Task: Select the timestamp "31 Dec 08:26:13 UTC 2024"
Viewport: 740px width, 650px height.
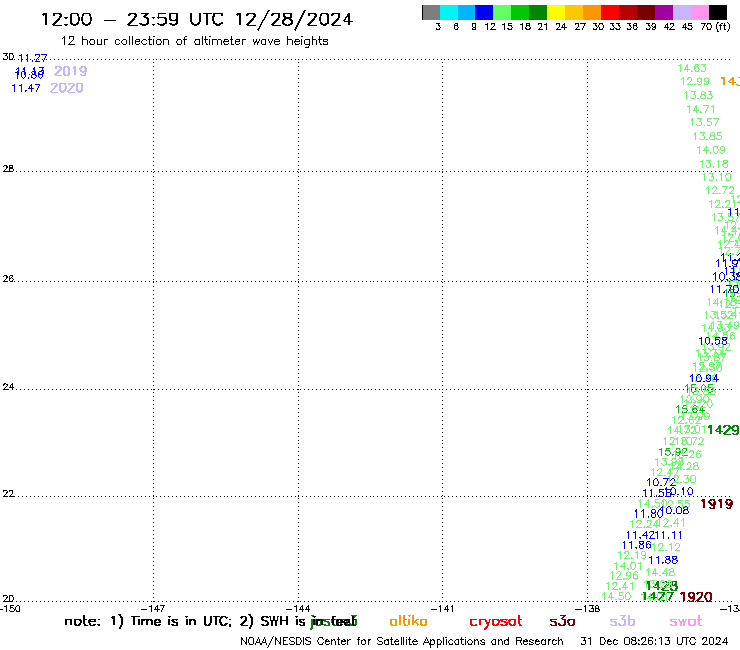Action: 654,641
